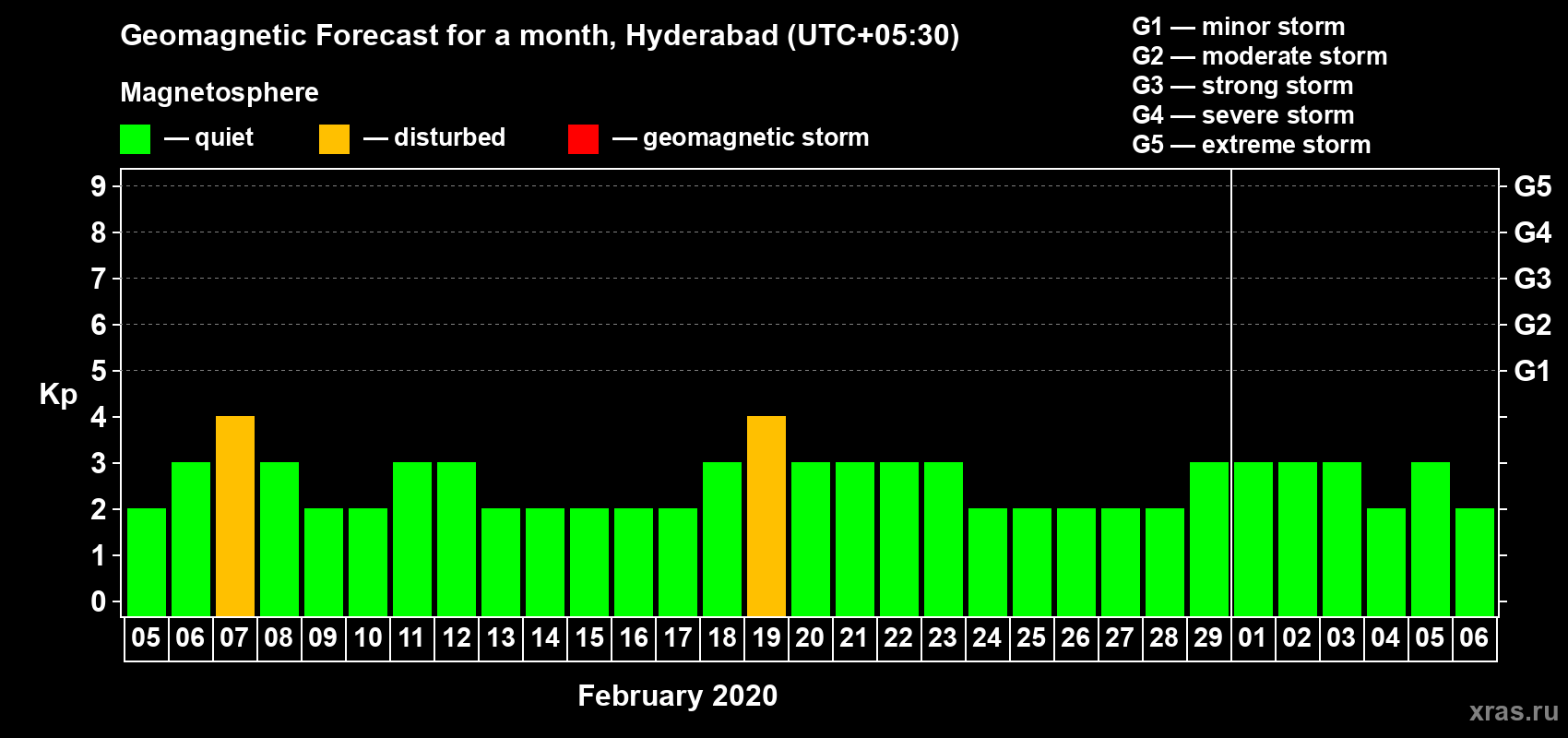Click date cell 15 on the axis
The height and width of the screenshot is (738, 1568).
click(x=589, y=638)
